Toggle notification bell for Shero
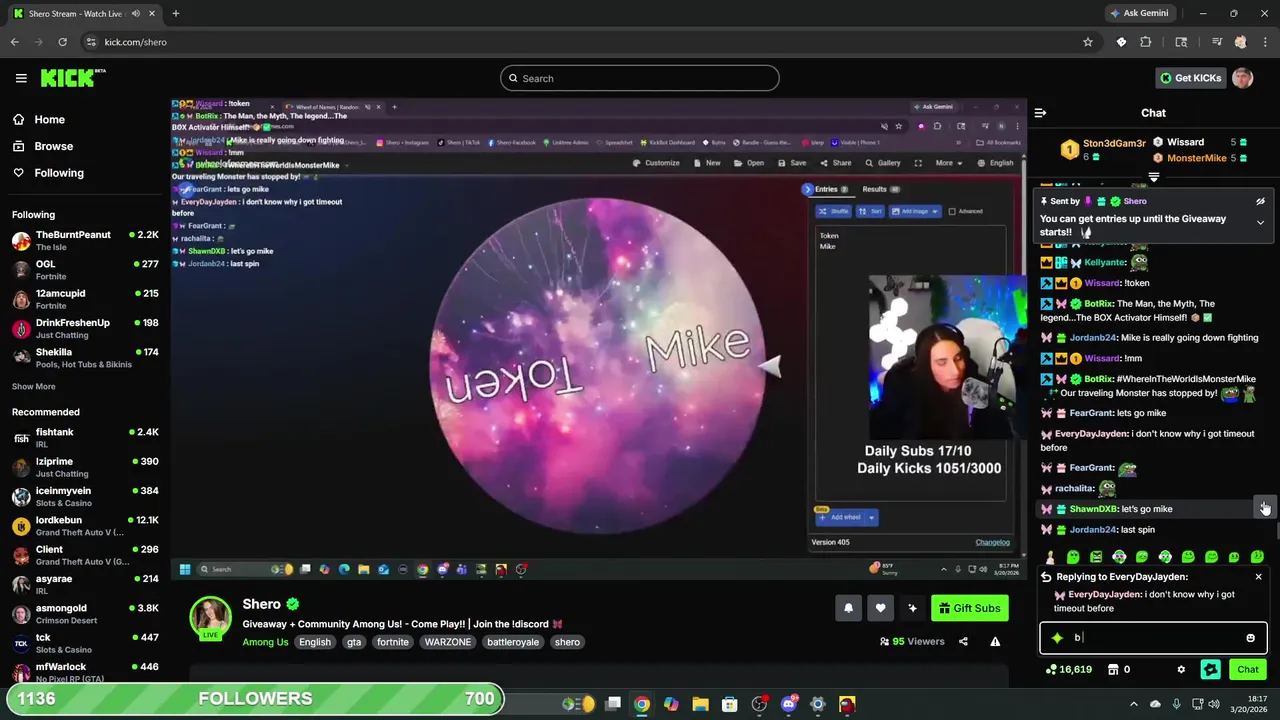The image size is (1280, 720). coord(848,608)
